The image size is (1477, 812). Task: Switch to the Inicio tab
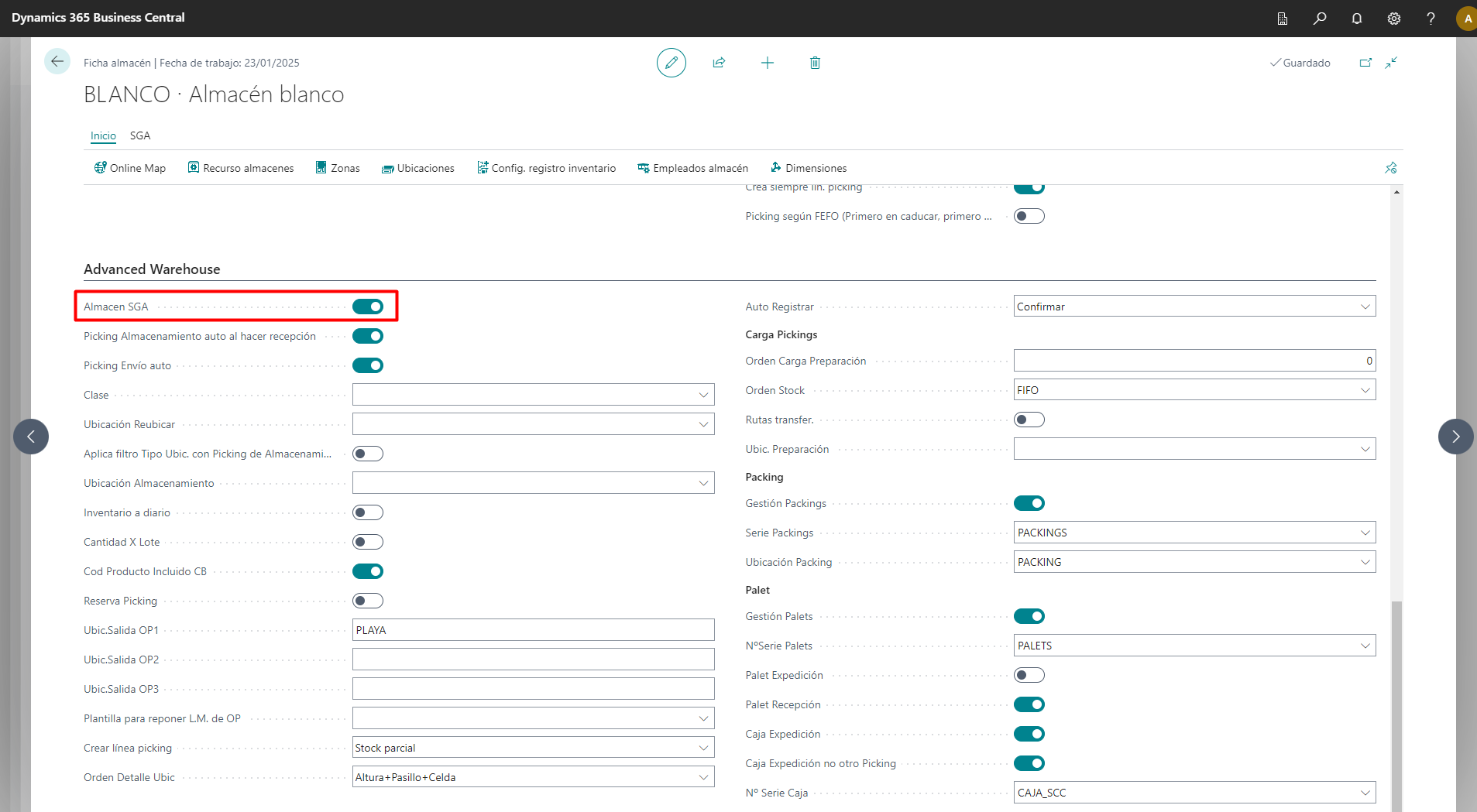[103, 135]
